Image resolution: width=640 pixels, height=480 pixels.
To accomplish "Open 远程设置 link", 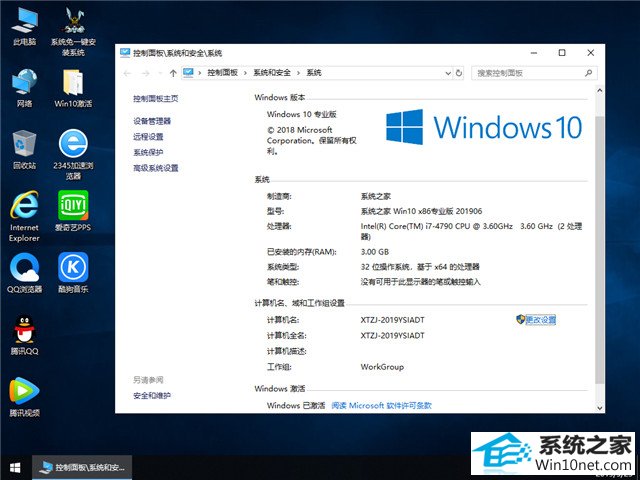I will [x=148, y=137].
